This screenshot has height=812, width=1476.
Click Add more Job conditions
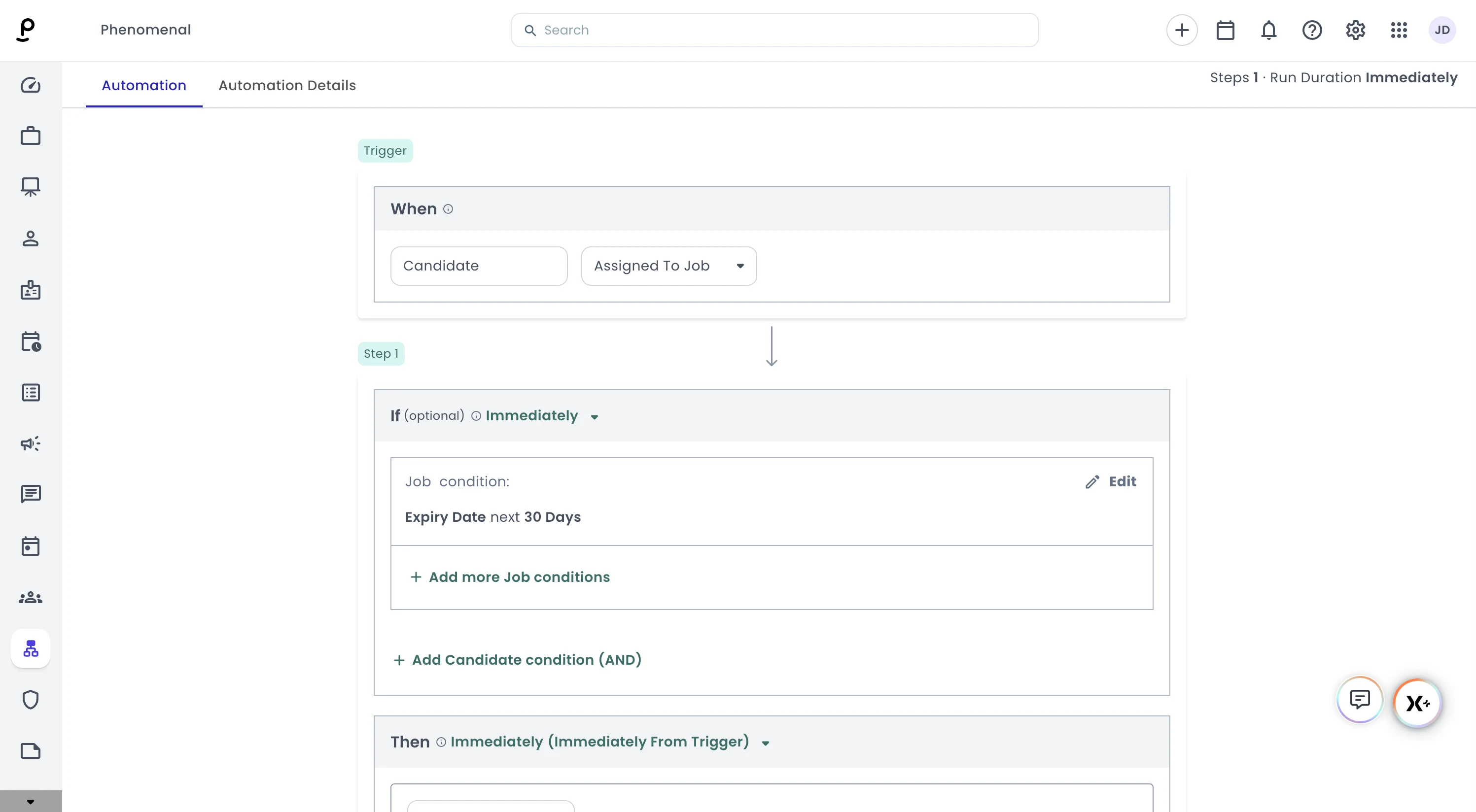tap(510, 577)
